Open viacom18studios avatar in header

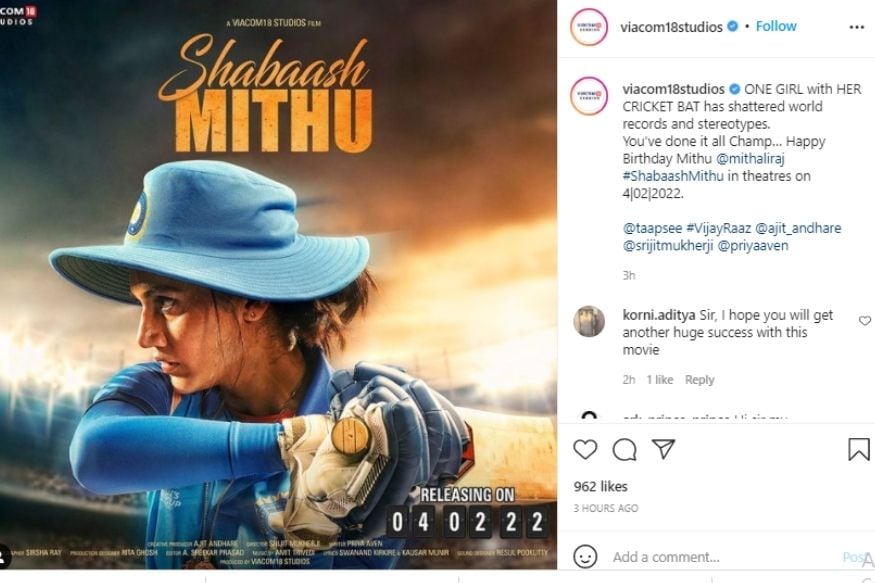click(x=589, y=27)
